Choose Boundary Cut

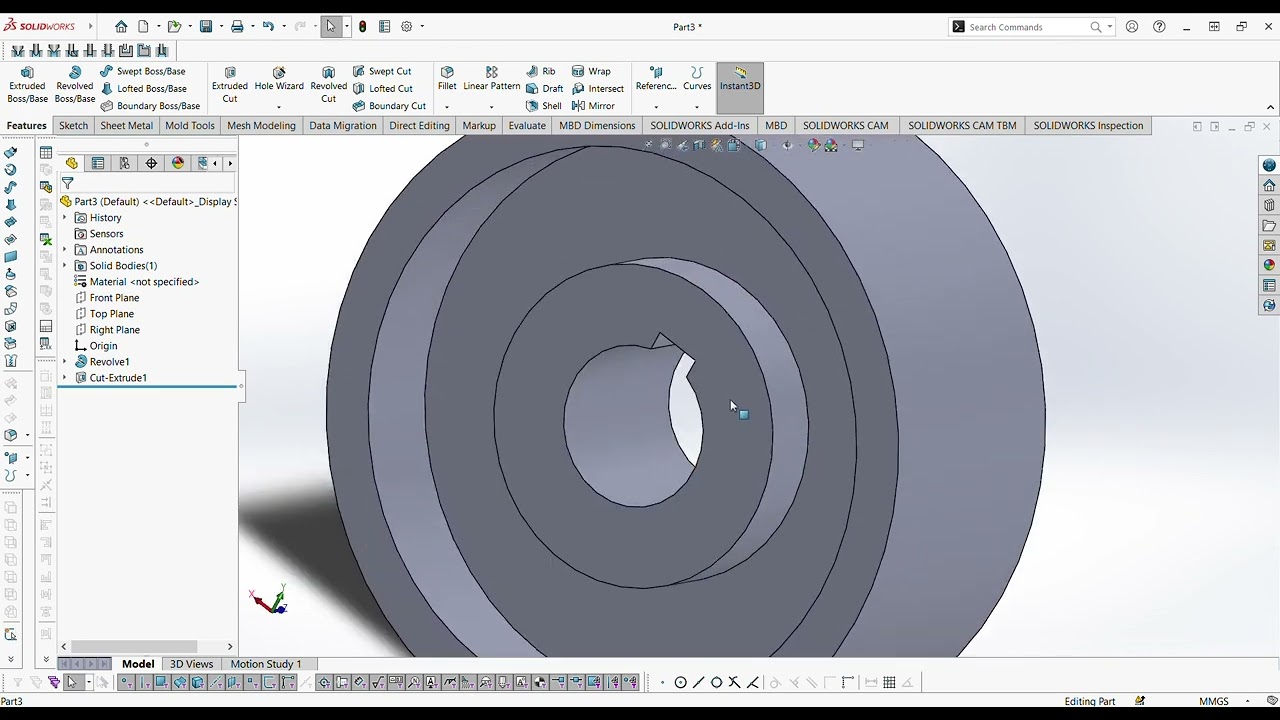(390, 106)
